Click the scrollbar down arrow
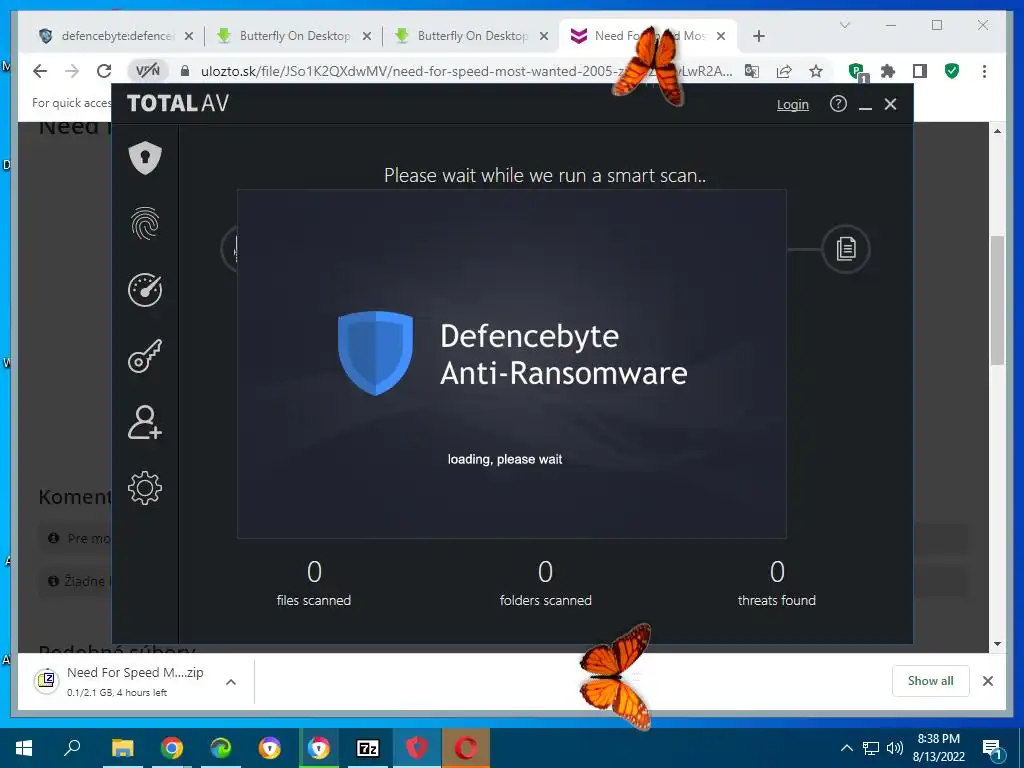Screen dimensions: 1024x768 997,644
